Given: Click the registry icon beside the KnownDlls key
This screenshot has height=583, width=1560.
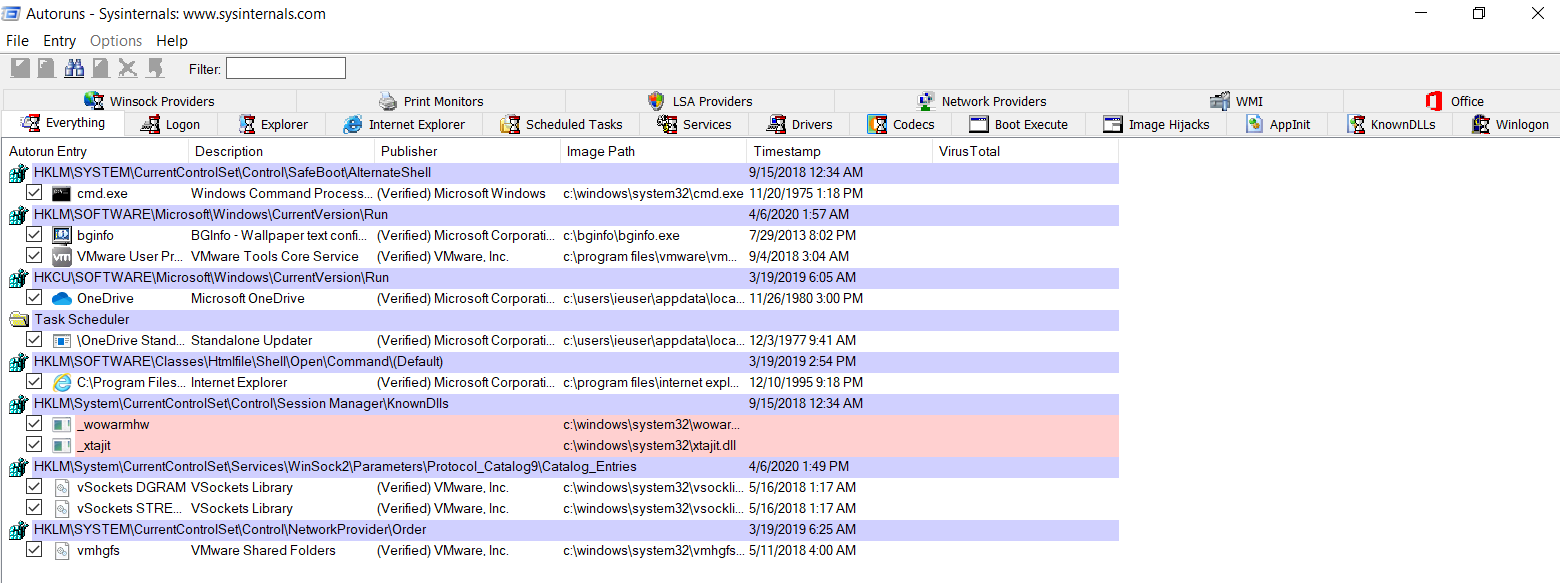Looking at the screenshot, I should [18, 404].
